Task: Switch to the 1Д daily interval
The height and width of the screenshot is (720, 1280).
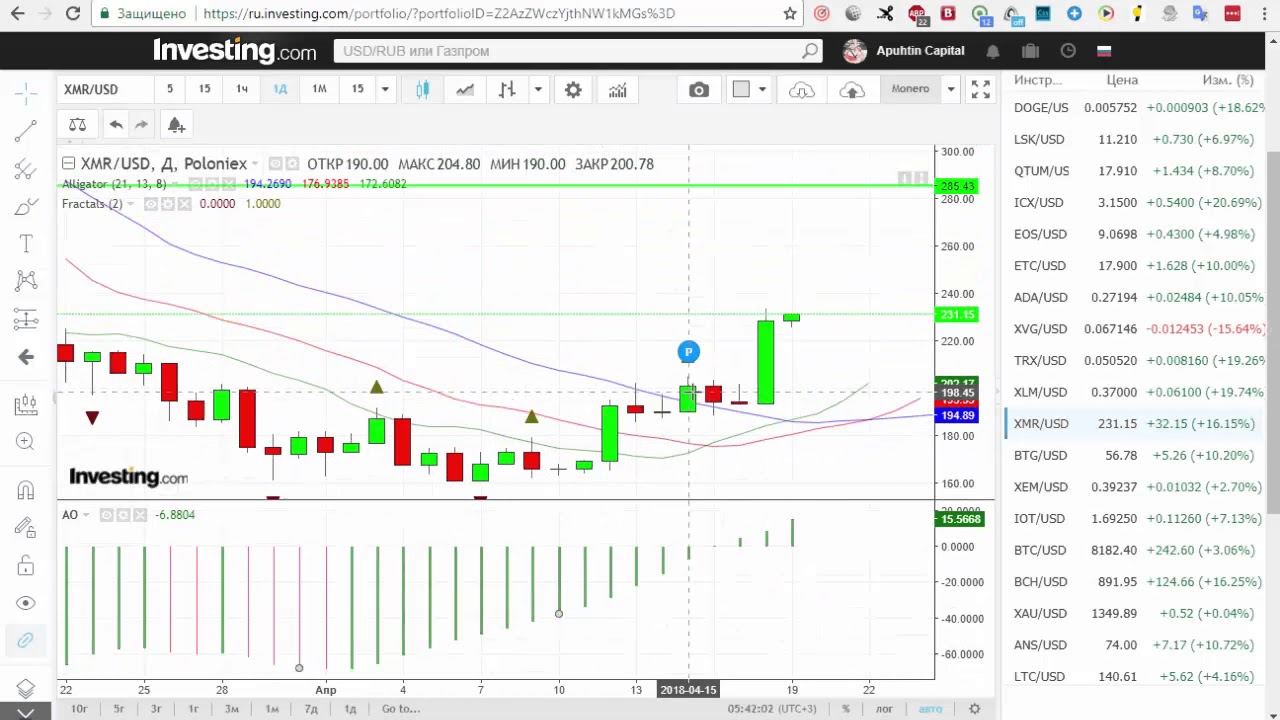Action: pos(280,89)
